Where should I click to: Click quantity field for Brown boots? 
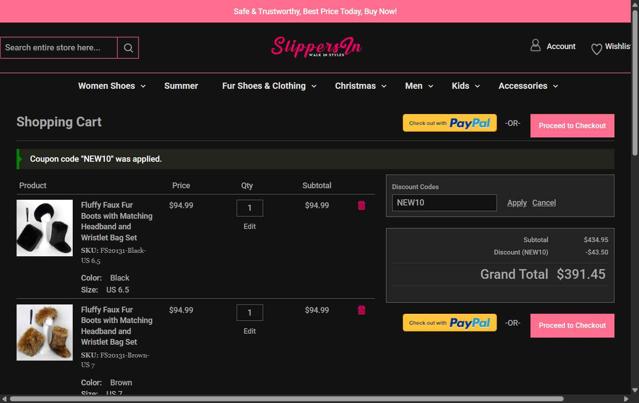click(x=249, y=313)
